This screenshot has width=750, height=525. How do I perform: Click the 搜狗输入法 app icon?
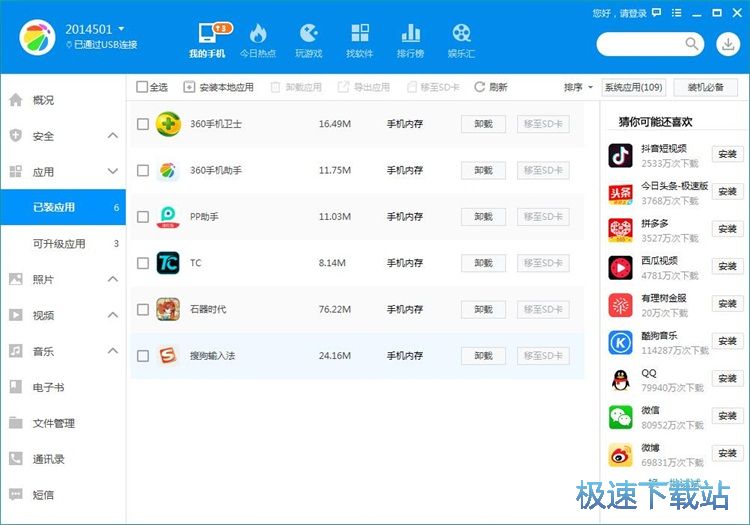[x=168, y=356]
